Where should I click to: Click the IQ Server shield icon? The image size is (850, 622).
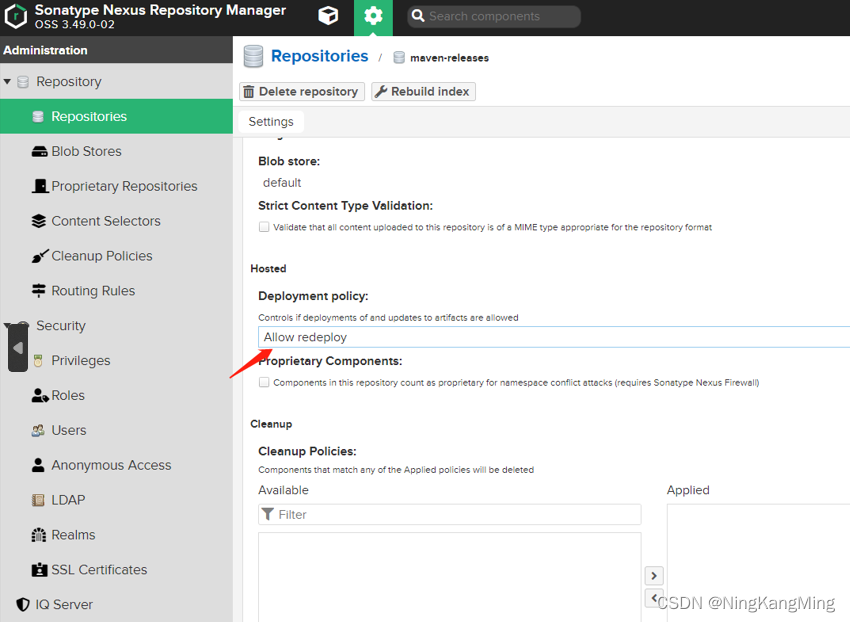23,605
